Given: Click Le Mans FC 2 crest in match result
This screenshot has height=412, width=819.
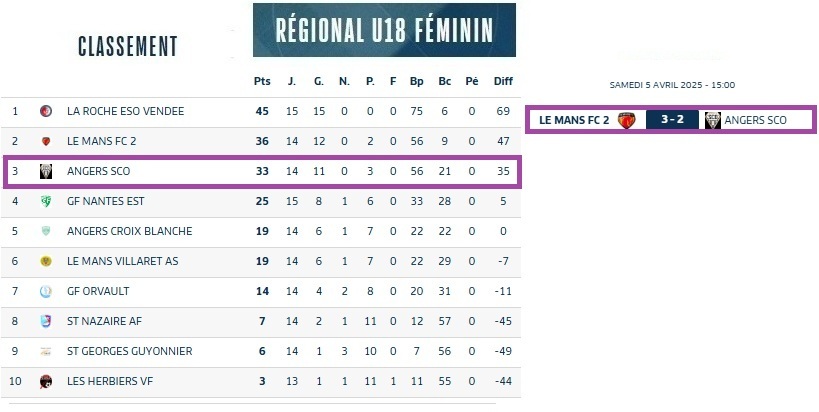Looking at the screenshot, I should coord(627,120).
